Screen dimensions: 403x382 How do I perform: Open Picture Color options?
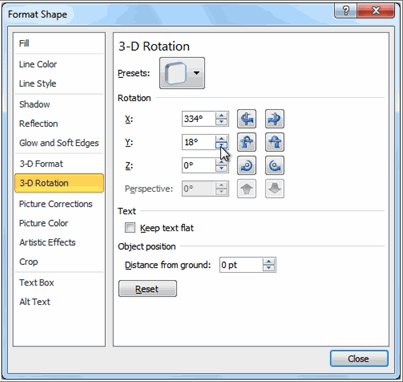click(x=43, y=223)
